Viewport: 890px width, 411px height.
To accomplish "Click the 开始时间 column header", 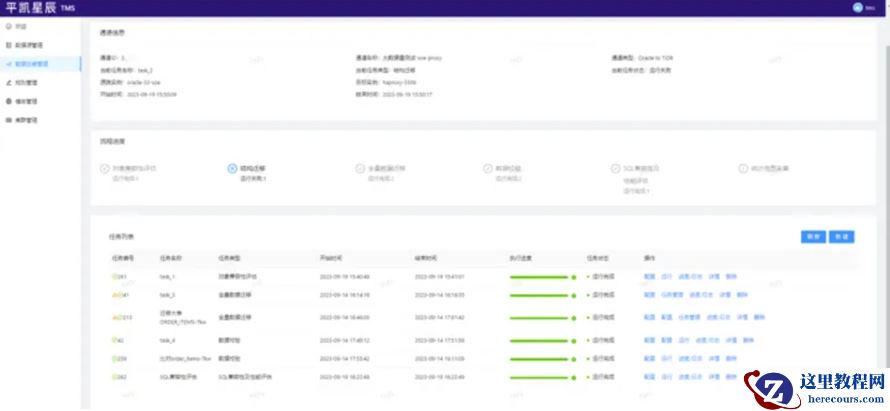I will coord(330,258).
